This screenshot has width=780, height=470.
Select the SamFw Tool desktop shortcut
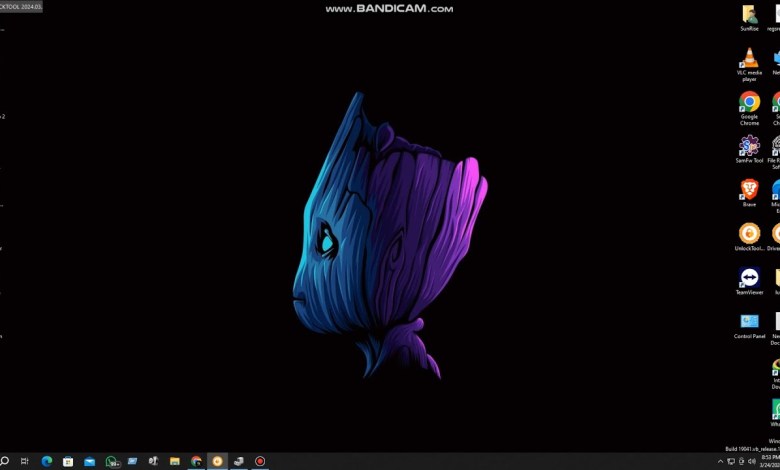point(749,149)
